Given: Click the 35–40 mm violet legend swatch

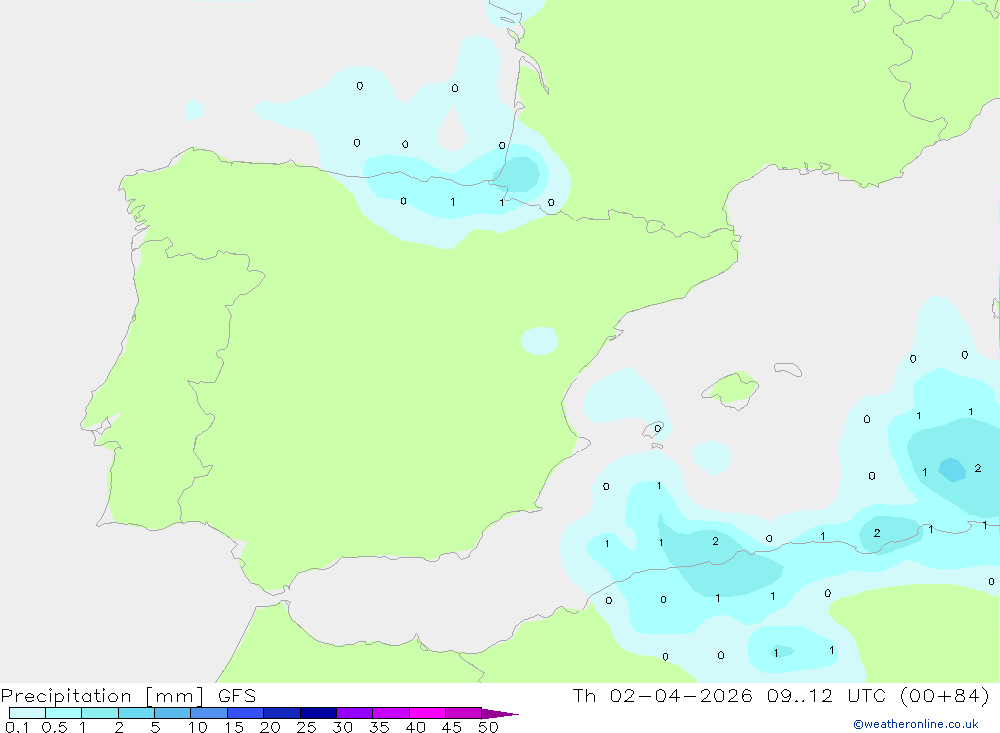Looking at the screenshot, I should pyautogui.click(x=390, y=713).
